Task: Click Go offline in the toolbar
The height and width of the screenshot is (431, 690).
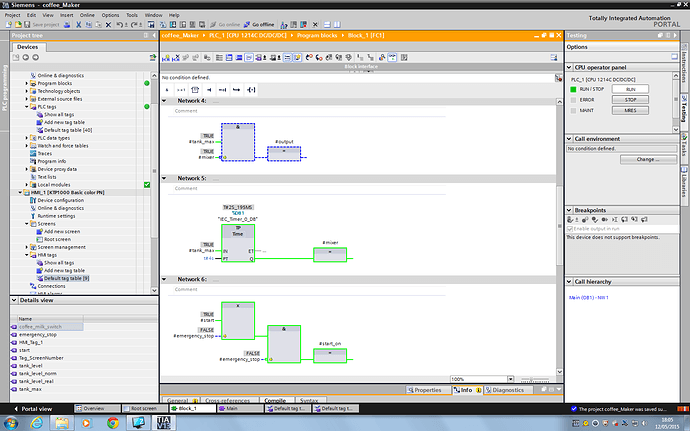Action: (259, 25)
